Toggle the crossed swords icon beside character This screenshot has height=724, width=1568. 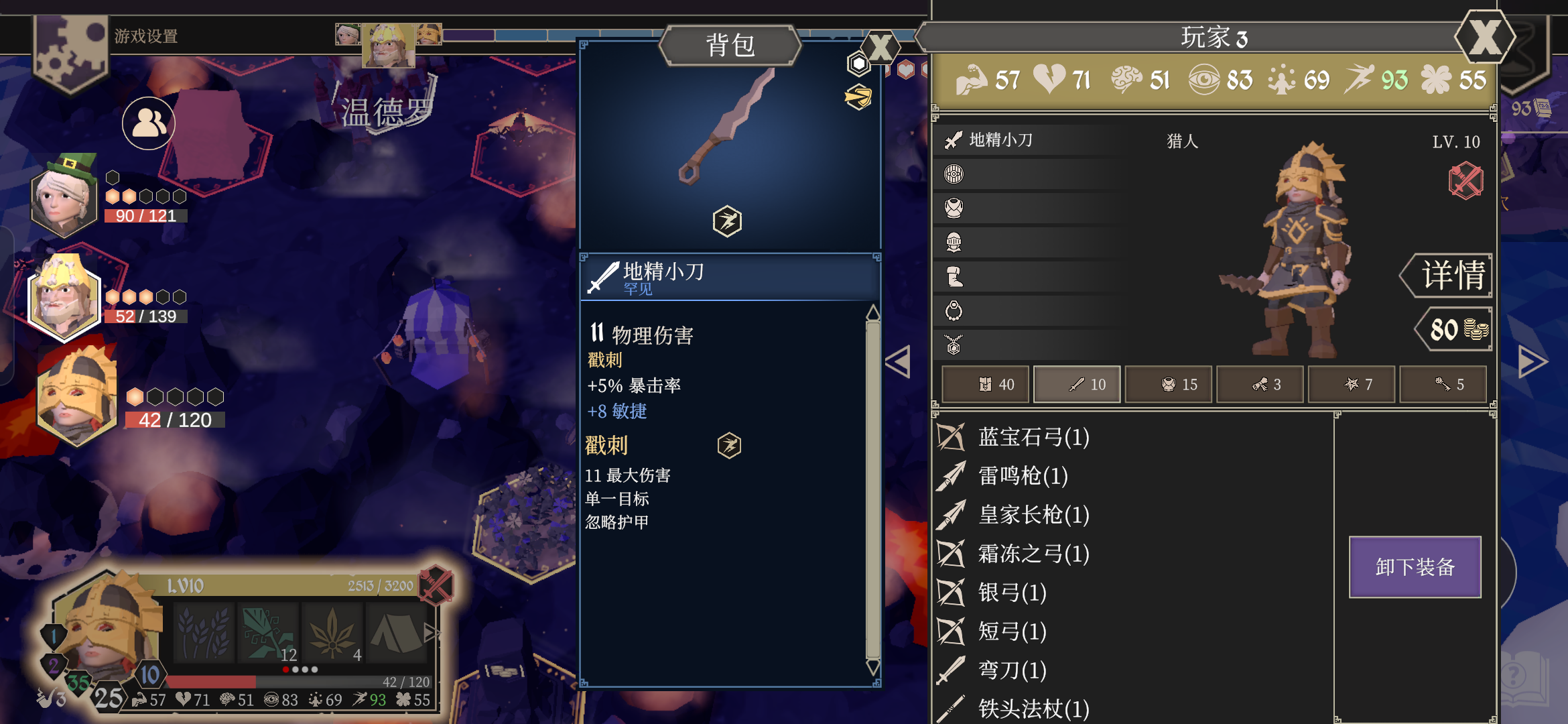coord(1465,181)
